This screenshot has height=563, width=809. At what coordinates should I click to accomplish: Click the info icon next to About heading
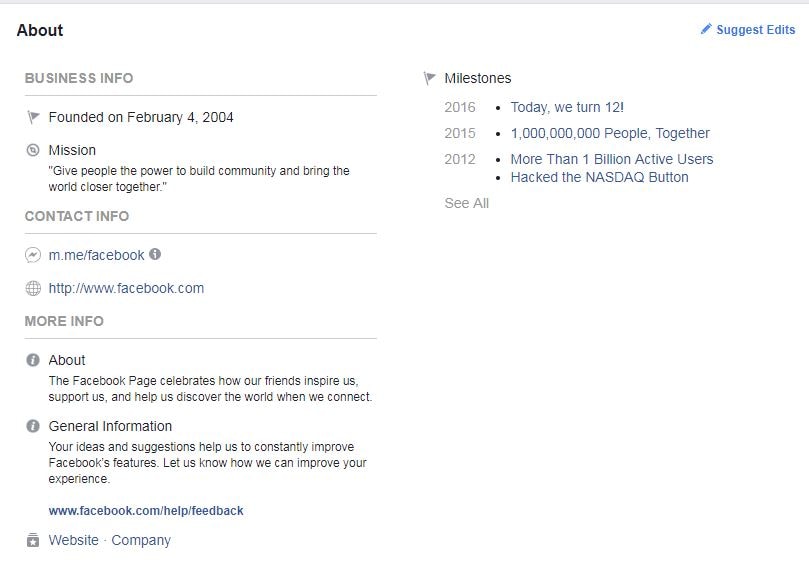pyautogui.click(x=33, y=360)
